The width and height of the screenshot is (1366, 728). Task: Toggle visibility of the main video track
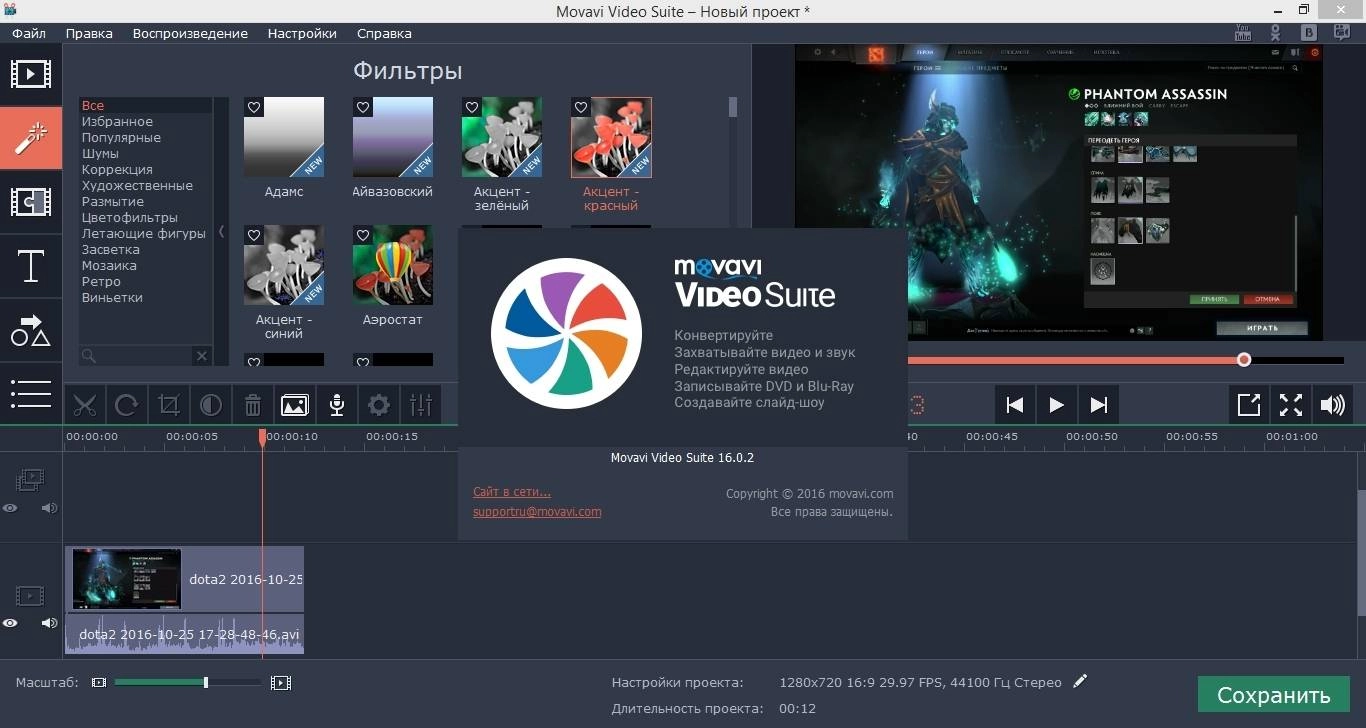10,623
